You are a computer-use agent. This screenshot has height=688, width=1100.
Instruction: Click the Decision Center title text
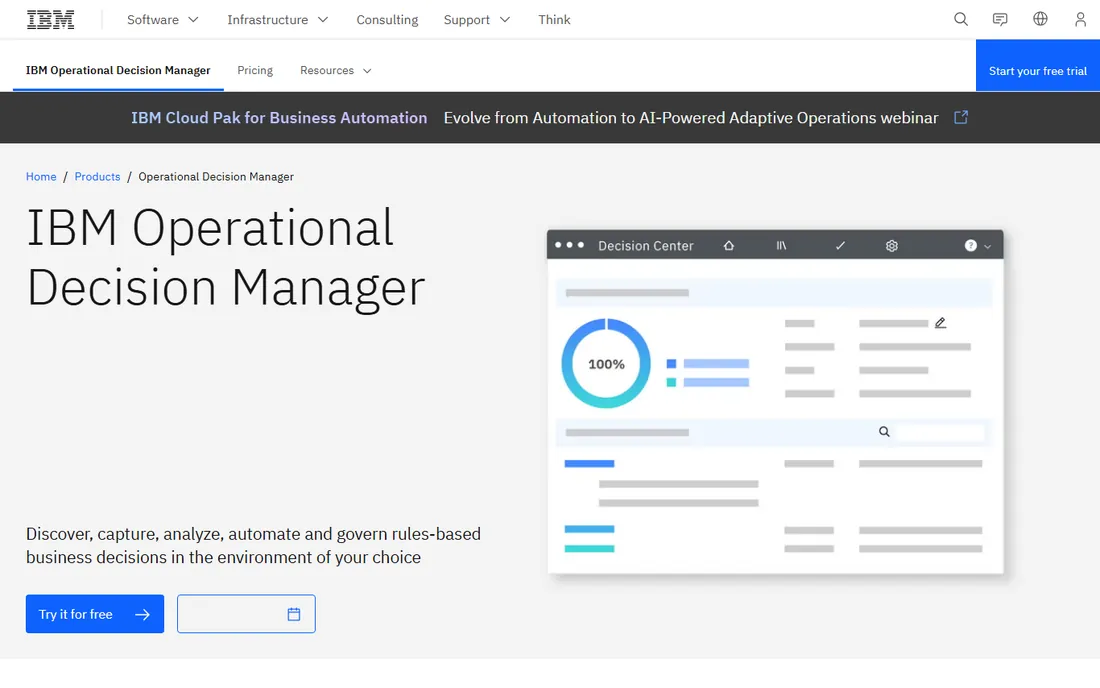coord(645,245)
